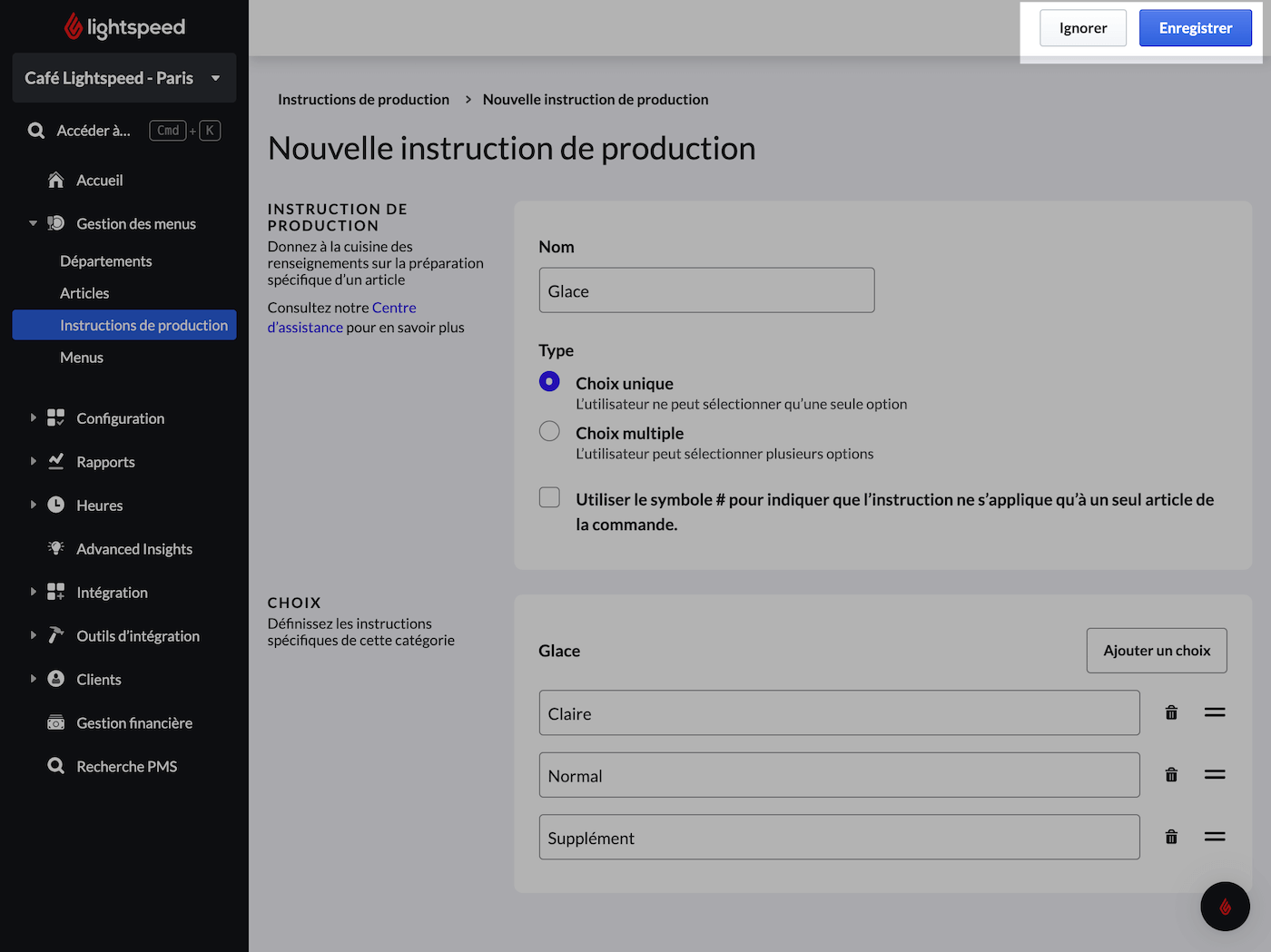Click the reorder handle for Normal
1271x952 pixels.
(1215, 774)
